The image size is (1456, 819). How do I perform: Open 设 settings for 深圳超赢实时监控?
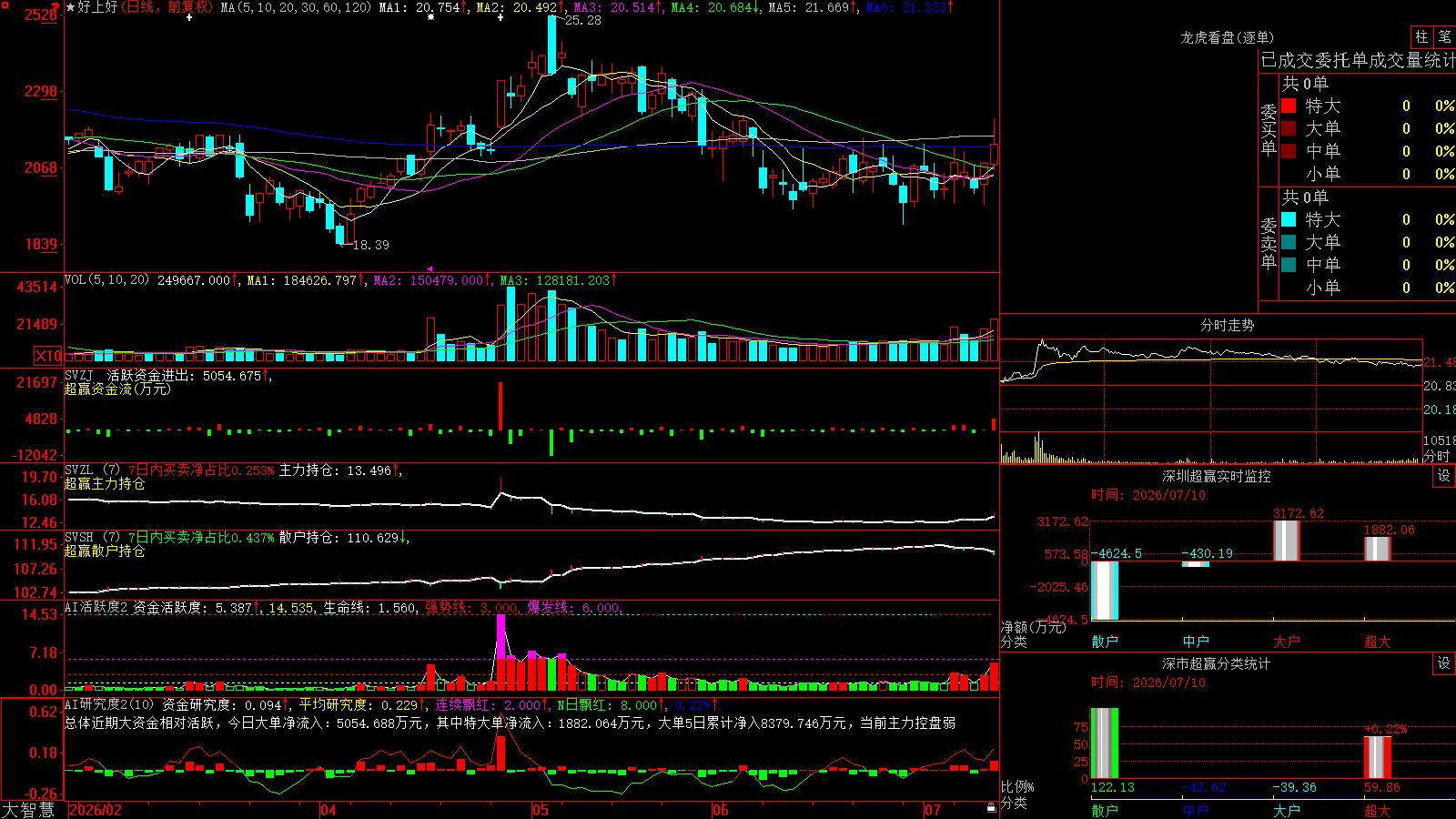(x=1444, y=476)
